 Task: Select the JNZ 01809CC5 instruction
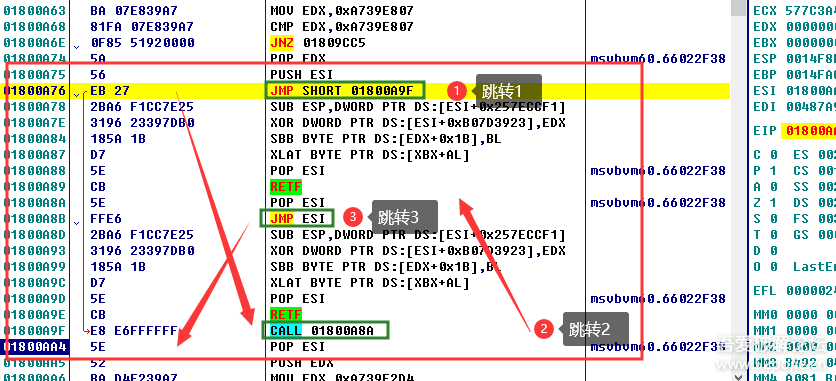tap(318, 43)
